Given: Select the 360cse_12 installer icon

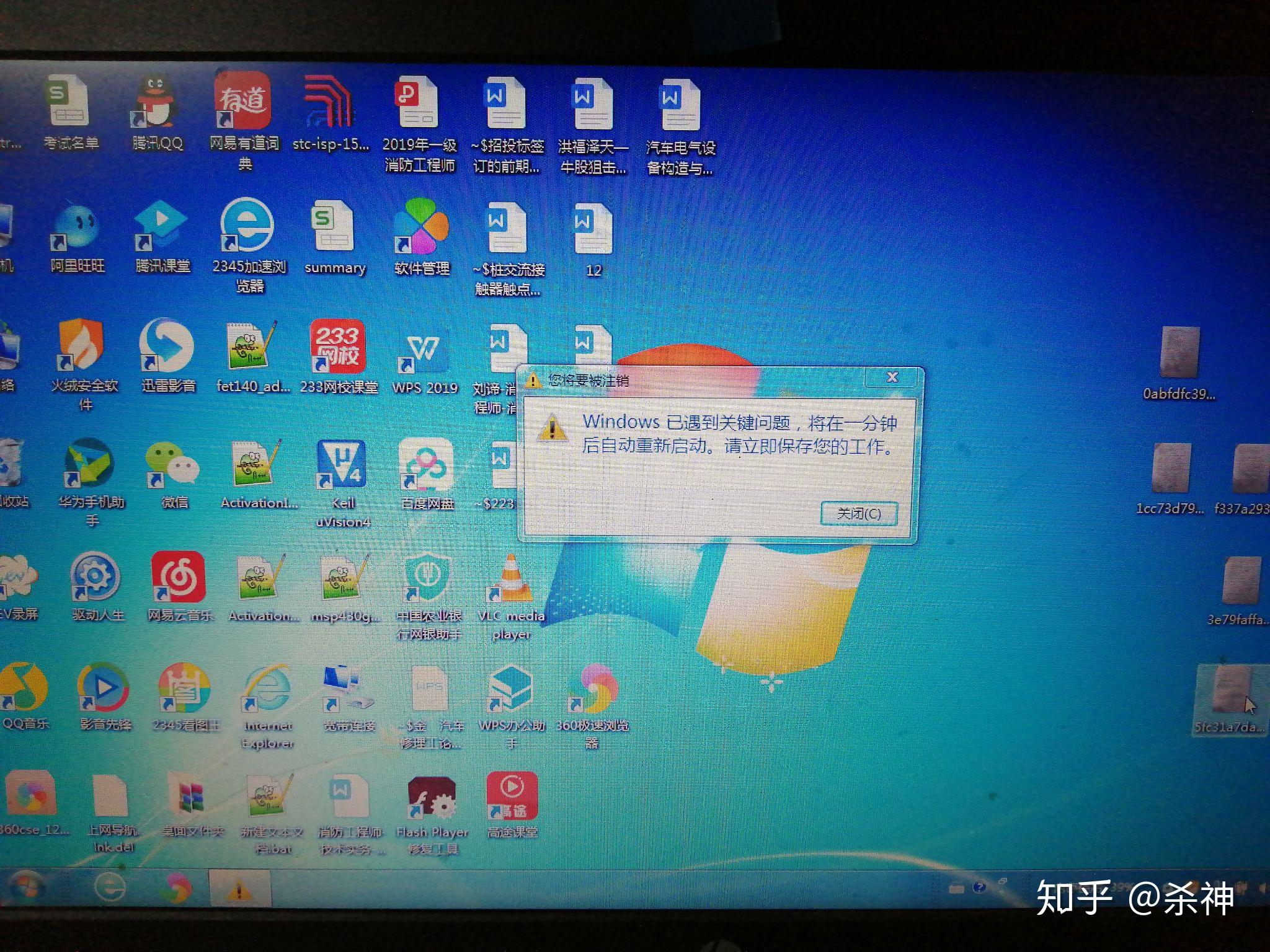Looking at the screenshot, I should [x=32, y=803].
